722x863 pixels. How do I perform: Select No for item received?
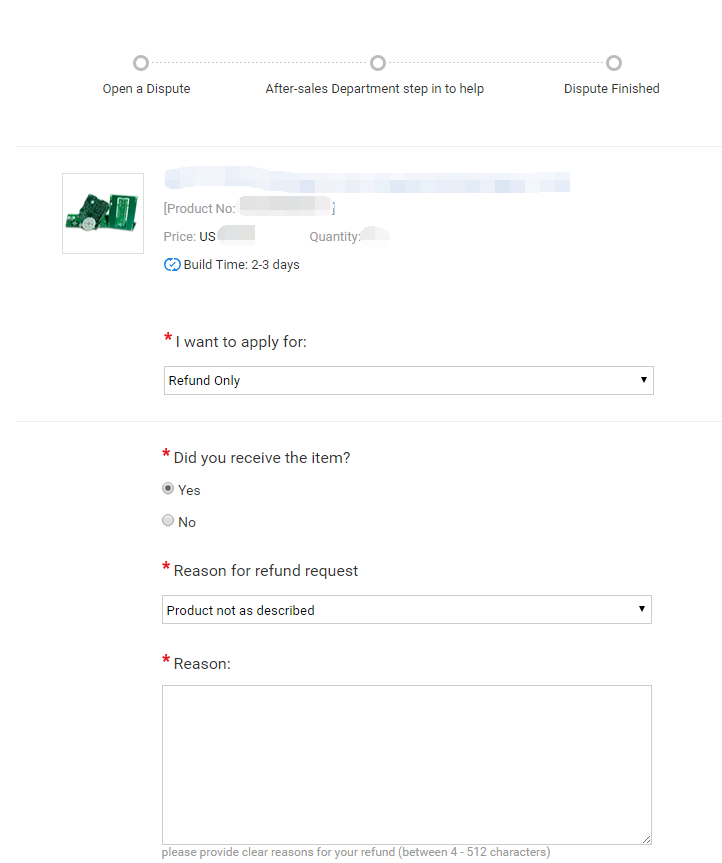(x=168, y=521)
